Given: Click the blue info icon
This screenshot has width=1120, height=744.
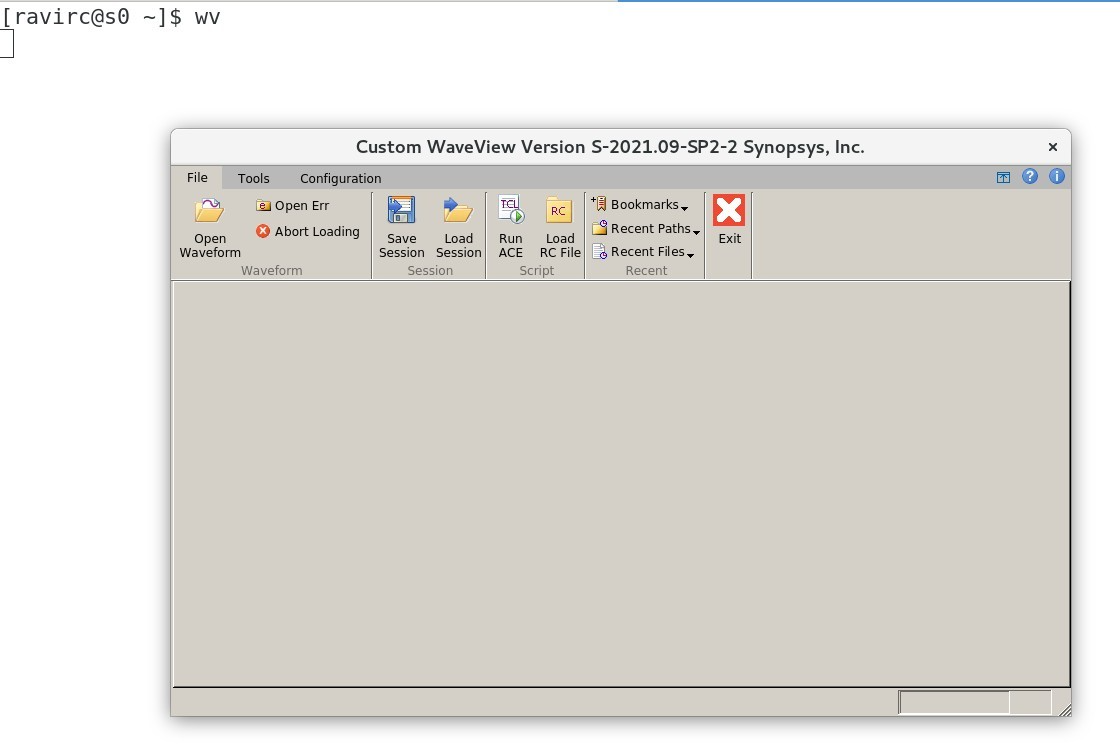Looking at the screenshot, I should point(1056,176).
